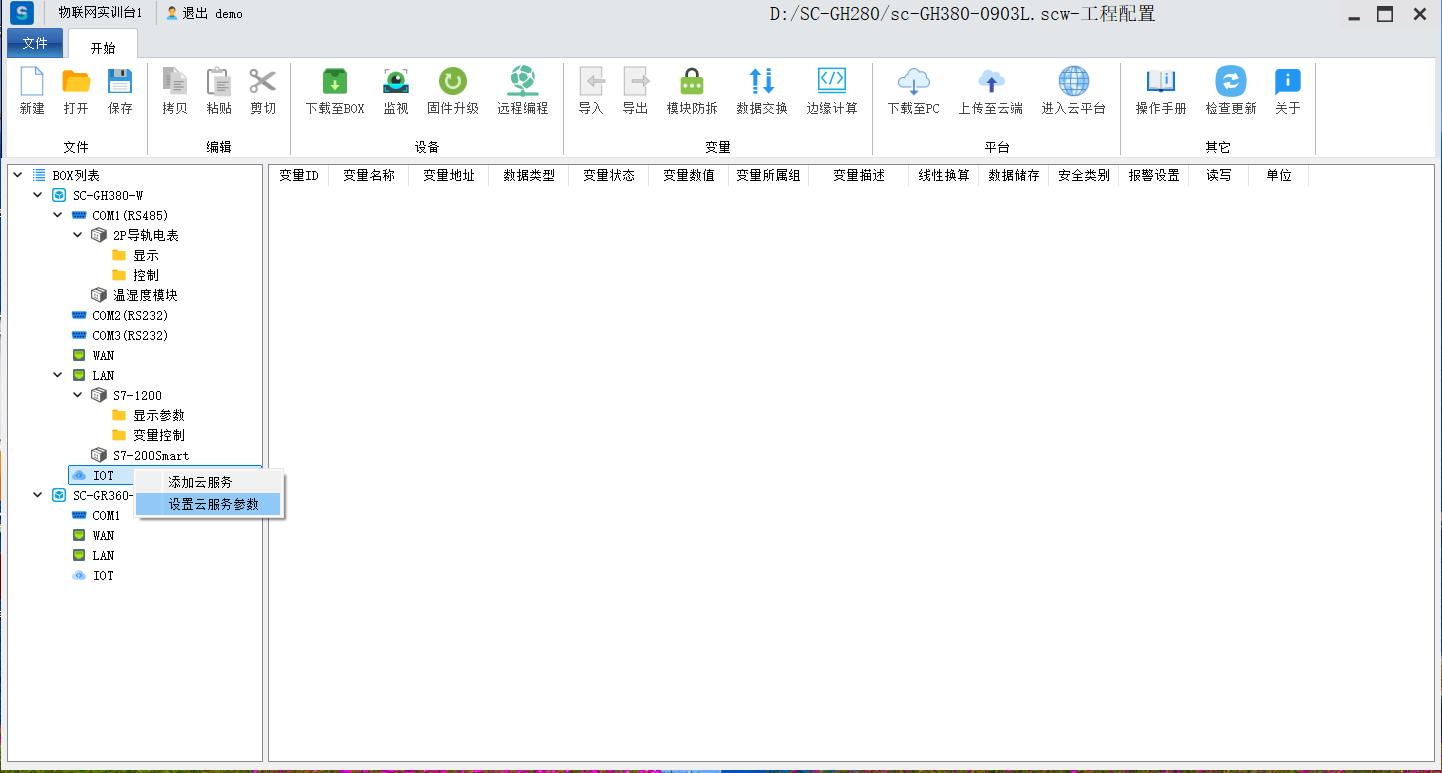This screenshot has width=1442, height=773.
Task: Switch to the 文件 ribbon tab
Action: (35, 44)
